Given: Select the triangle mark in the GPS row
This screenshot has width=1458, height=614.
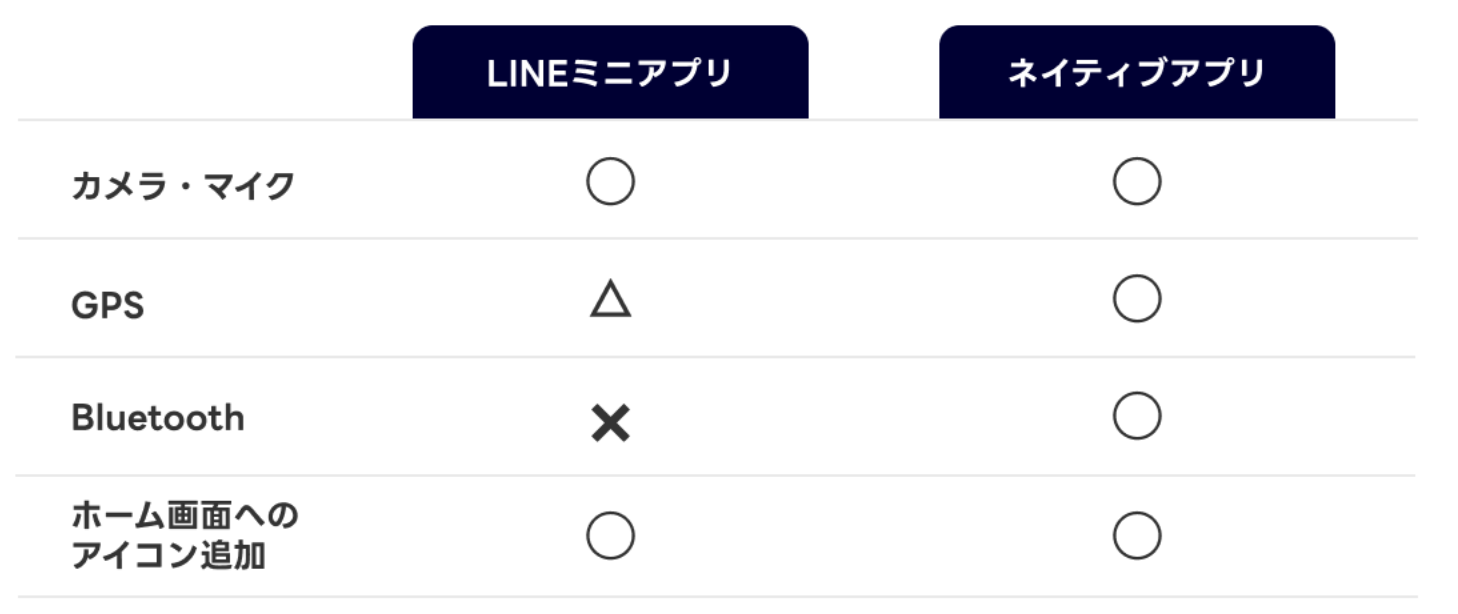Looking at the screenshot, I should tap(610, 299).
